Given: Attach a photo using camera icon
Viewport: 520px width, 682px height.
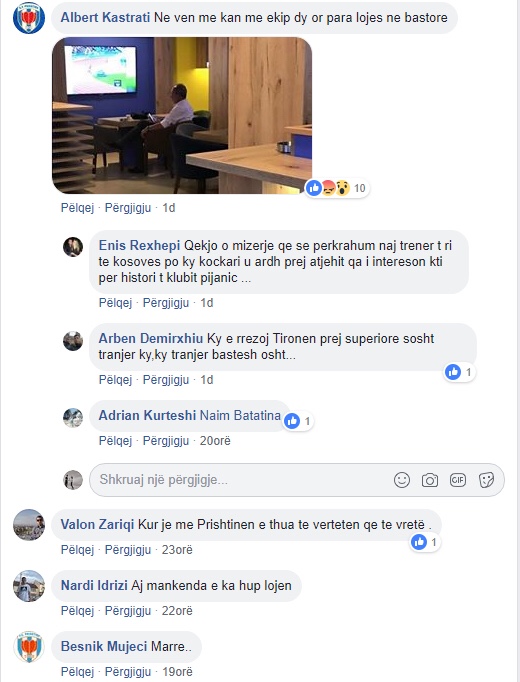Looking at the screenshot, I should 430,480.
